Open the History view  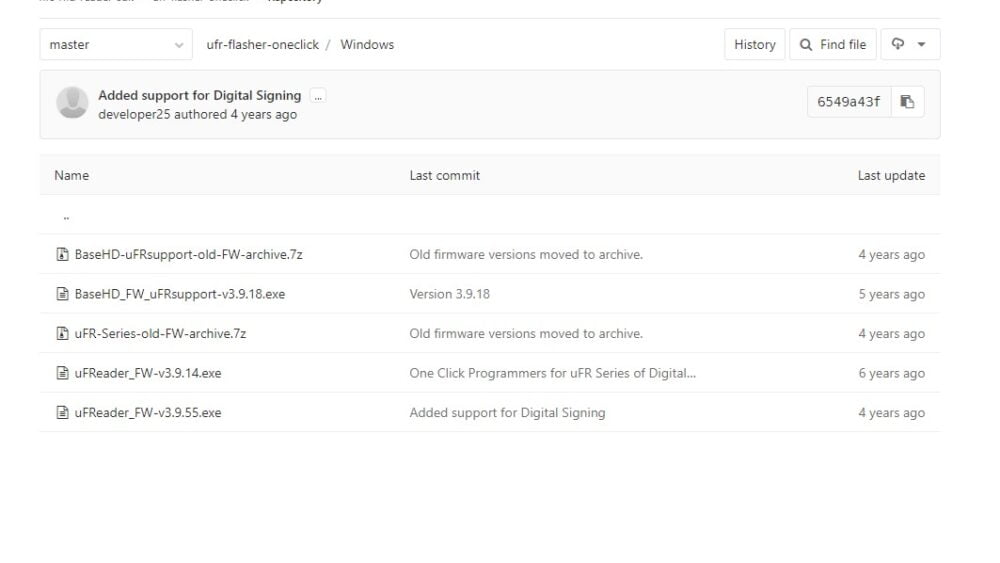pyautogui.click(x=754, y=45)
